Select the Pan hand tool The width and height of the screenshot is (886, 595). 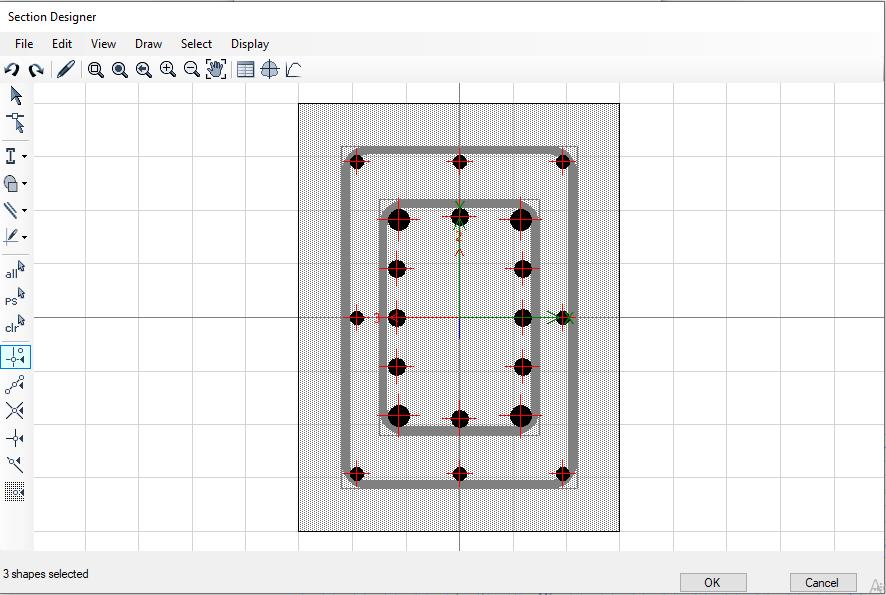pos(216,69)
